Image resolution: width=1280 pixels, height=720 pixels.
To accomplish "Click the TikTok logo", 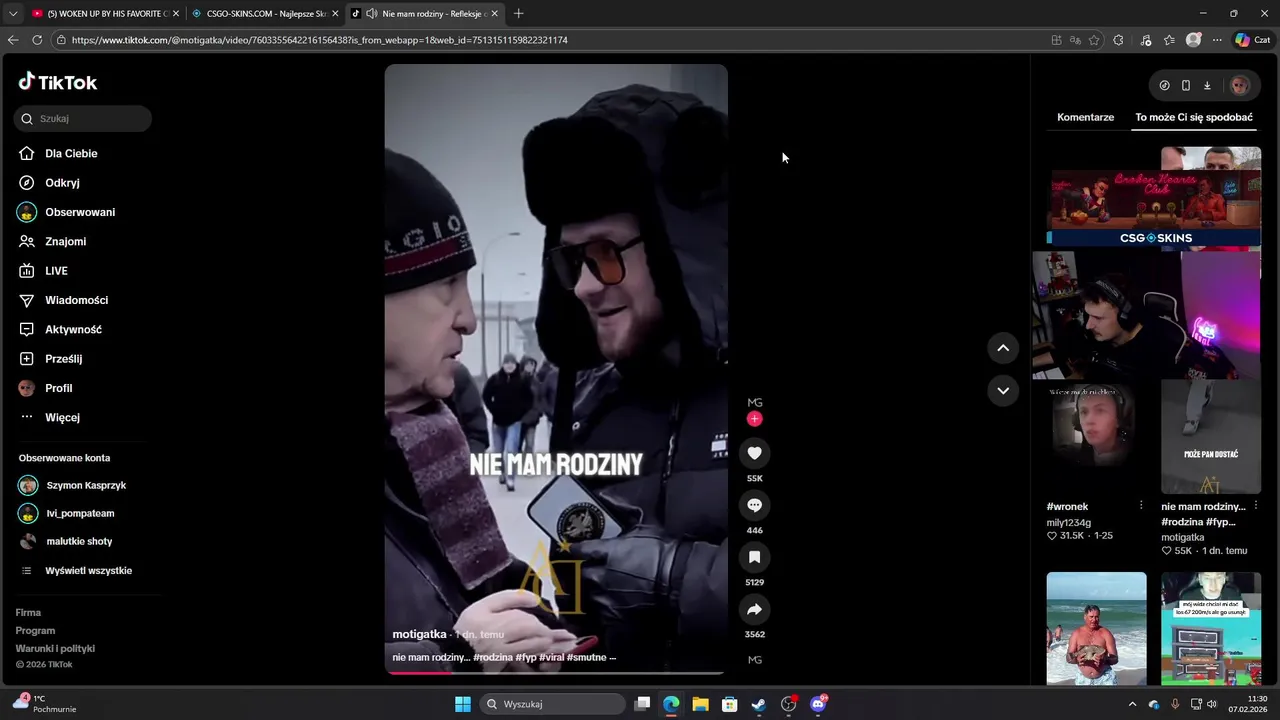I will [x=58, y=82].
